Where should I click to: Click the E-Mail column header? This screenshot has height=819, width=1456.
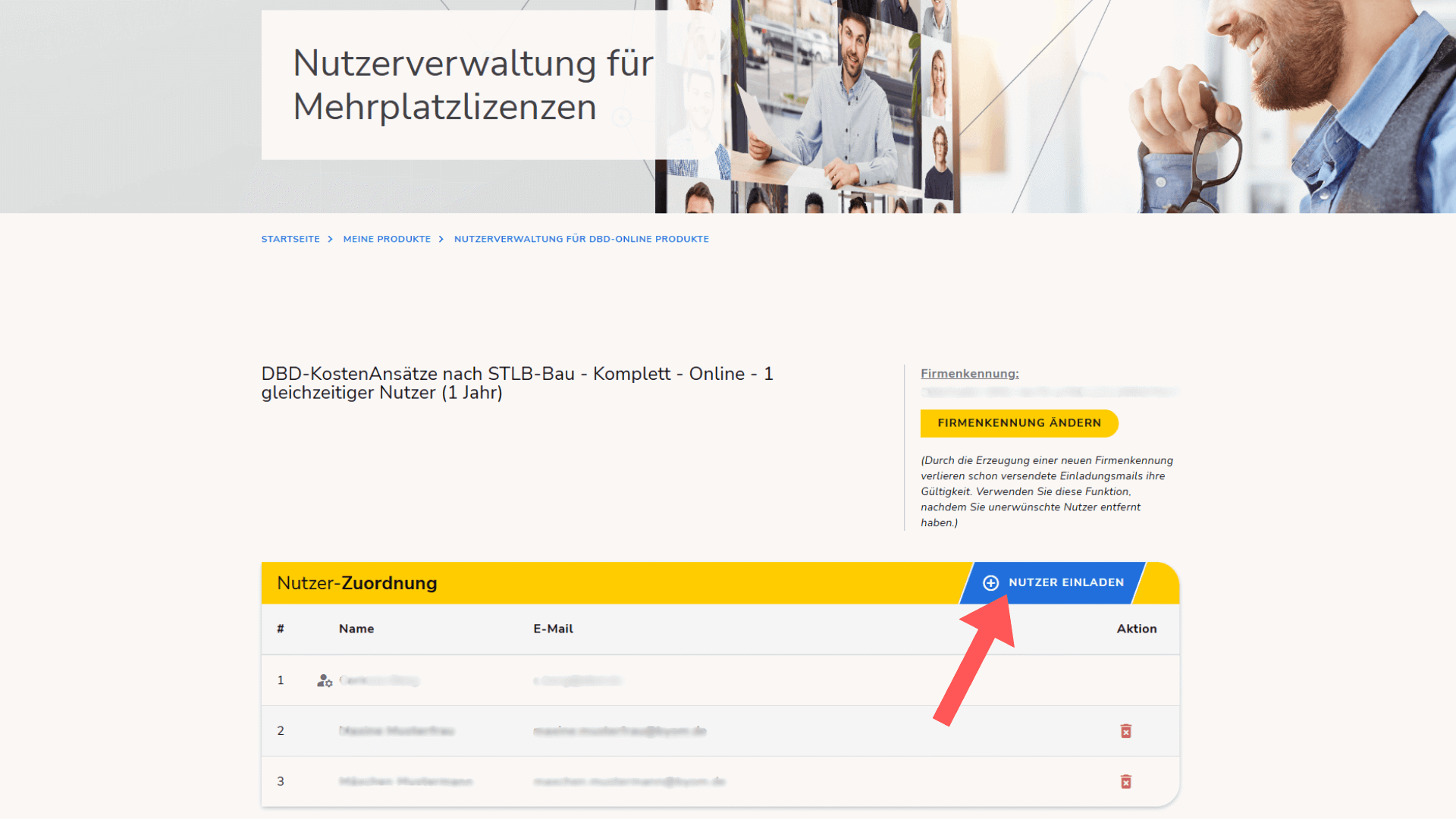(553, 629)
